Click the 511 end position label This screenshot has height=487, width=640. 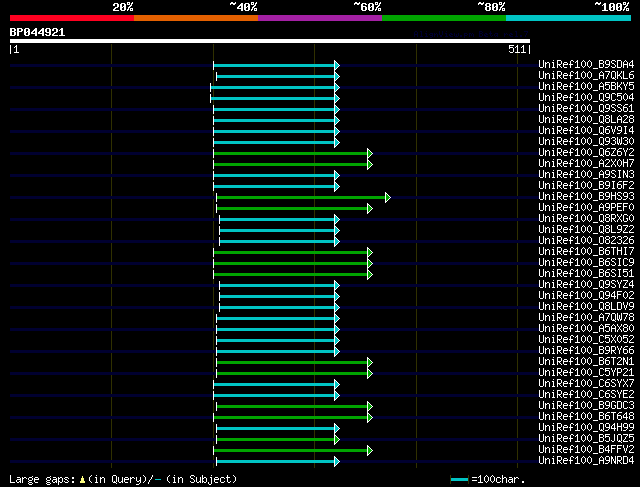click(x=519, y=49)
